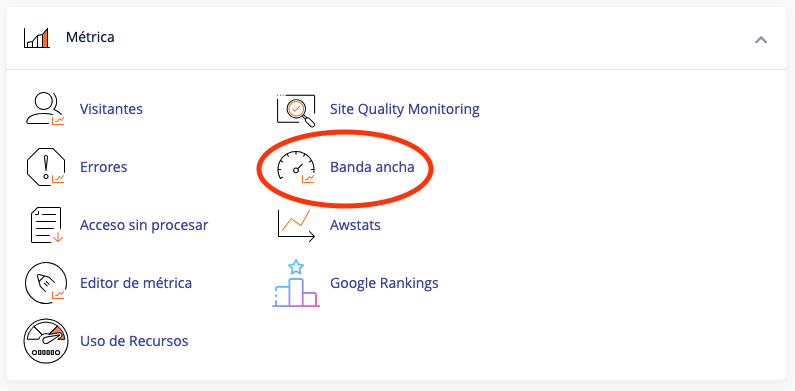Open the Editor de métrica link
This screenshot has width=795, height=391.
136,282
